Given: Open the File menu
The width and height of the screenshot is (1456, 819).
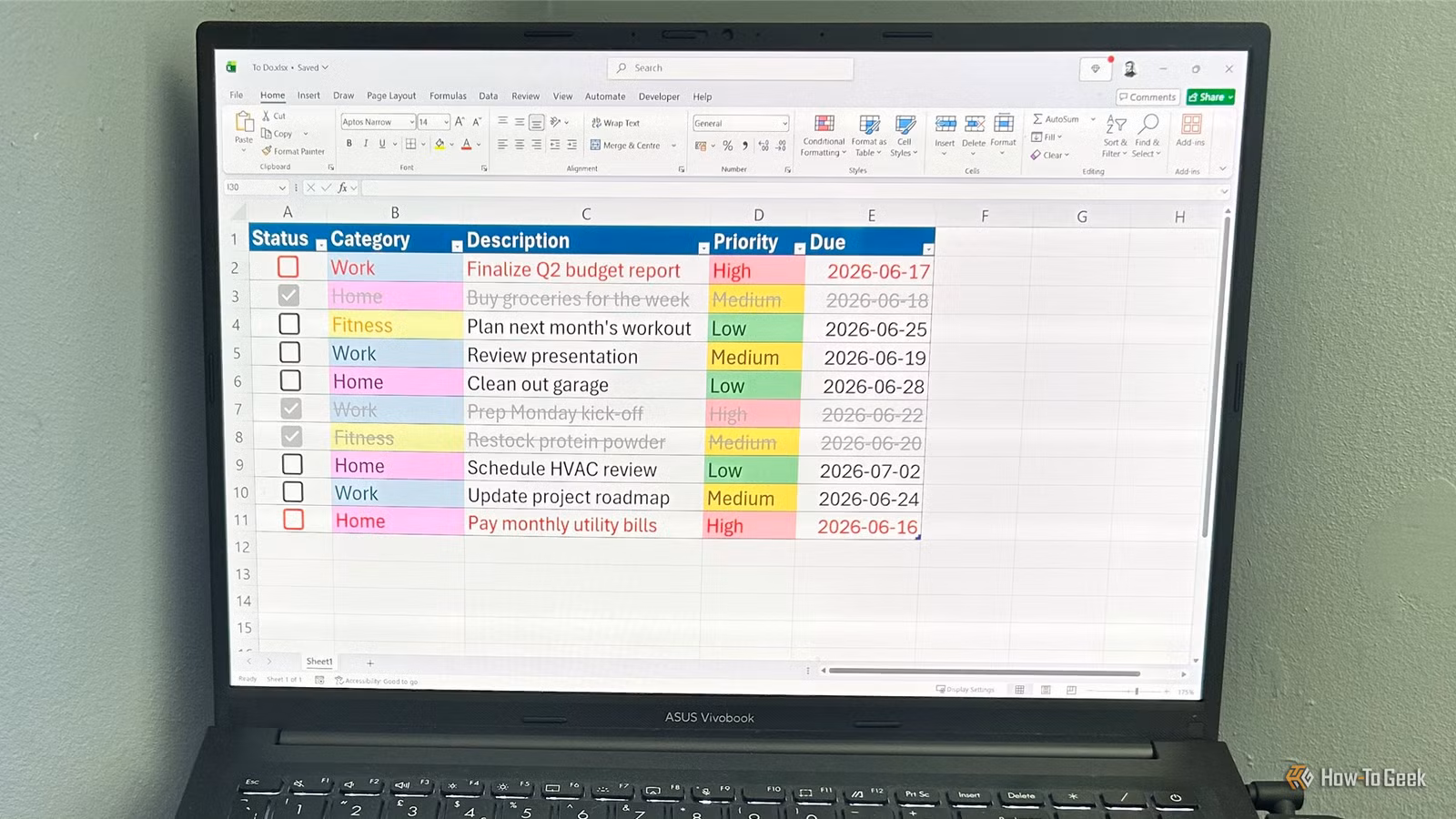Looking at the screenshot, I should 237,95.
